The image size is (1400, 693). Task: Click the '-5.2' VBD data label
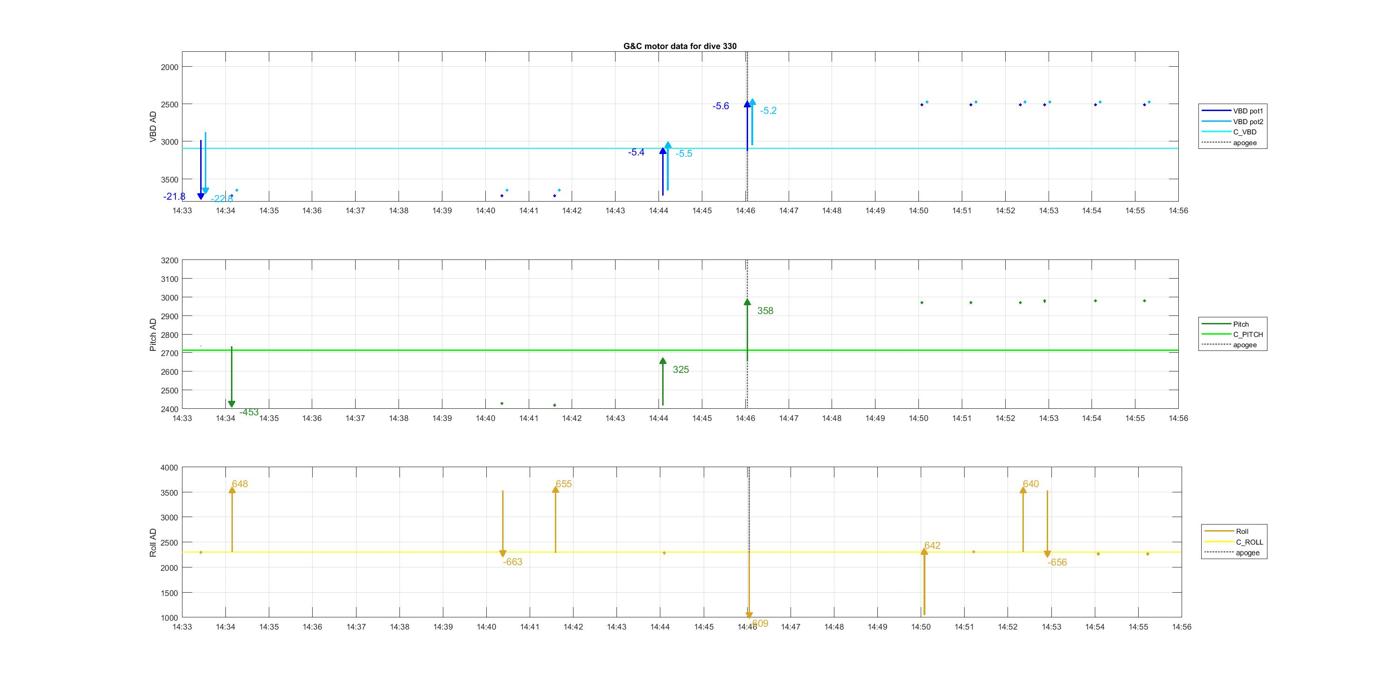click(x=768, y=111)
